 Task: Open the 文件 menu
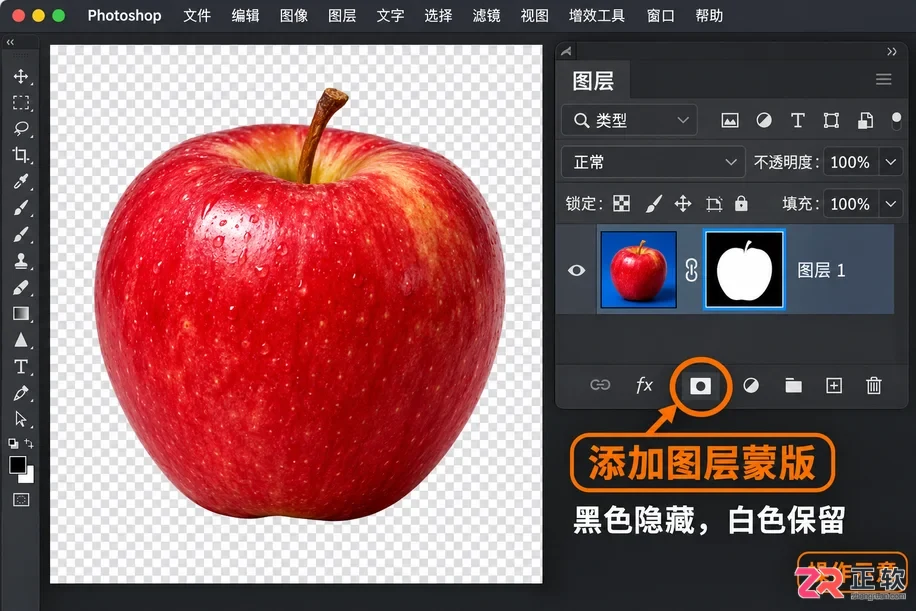[x=197, y=16]
